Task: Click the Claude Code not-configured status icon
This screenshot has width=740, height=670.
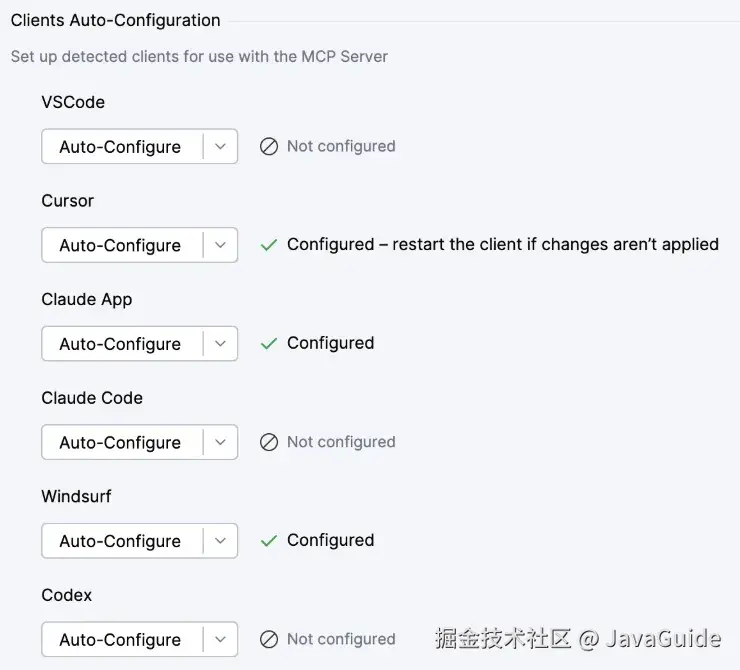Action: (x=268, y=442)
